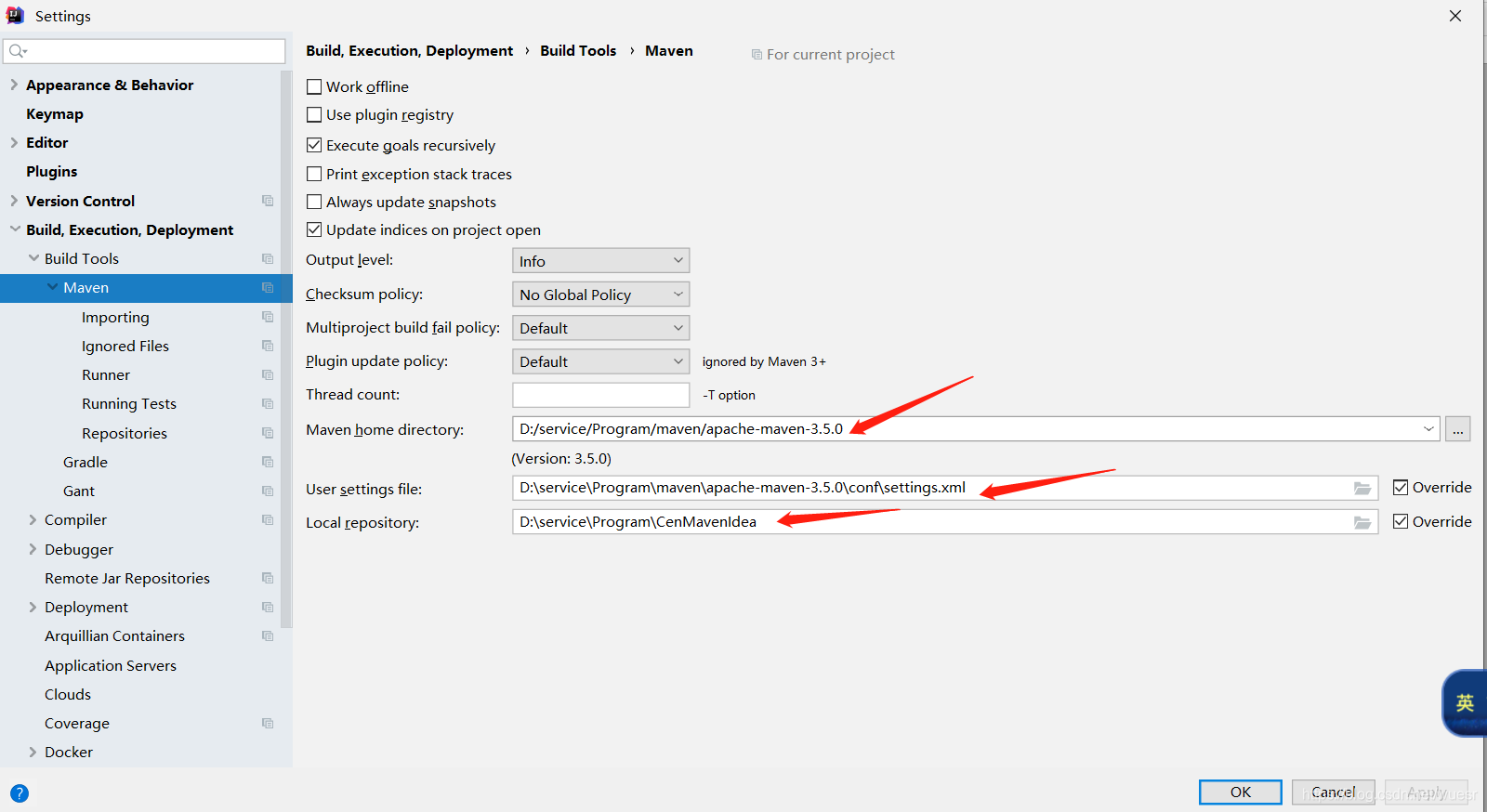Click the folder icon in Local repository field
This screenshot has width=1487, height=812.
coord(1362,522)
